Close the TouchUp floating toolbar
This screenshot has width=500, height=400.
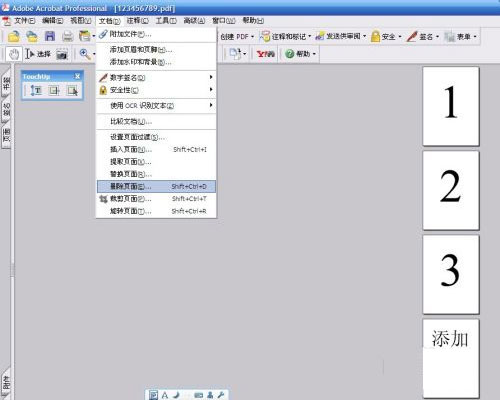point(78,76)
